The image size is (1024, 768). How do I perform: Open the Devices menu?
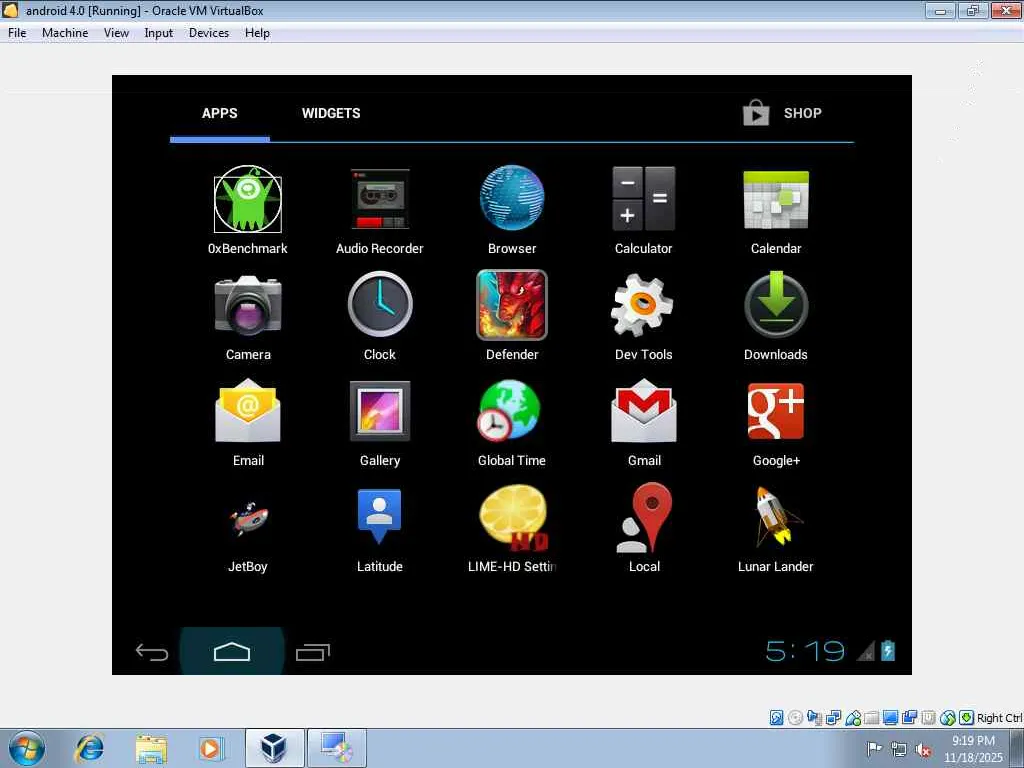(209, 33)
